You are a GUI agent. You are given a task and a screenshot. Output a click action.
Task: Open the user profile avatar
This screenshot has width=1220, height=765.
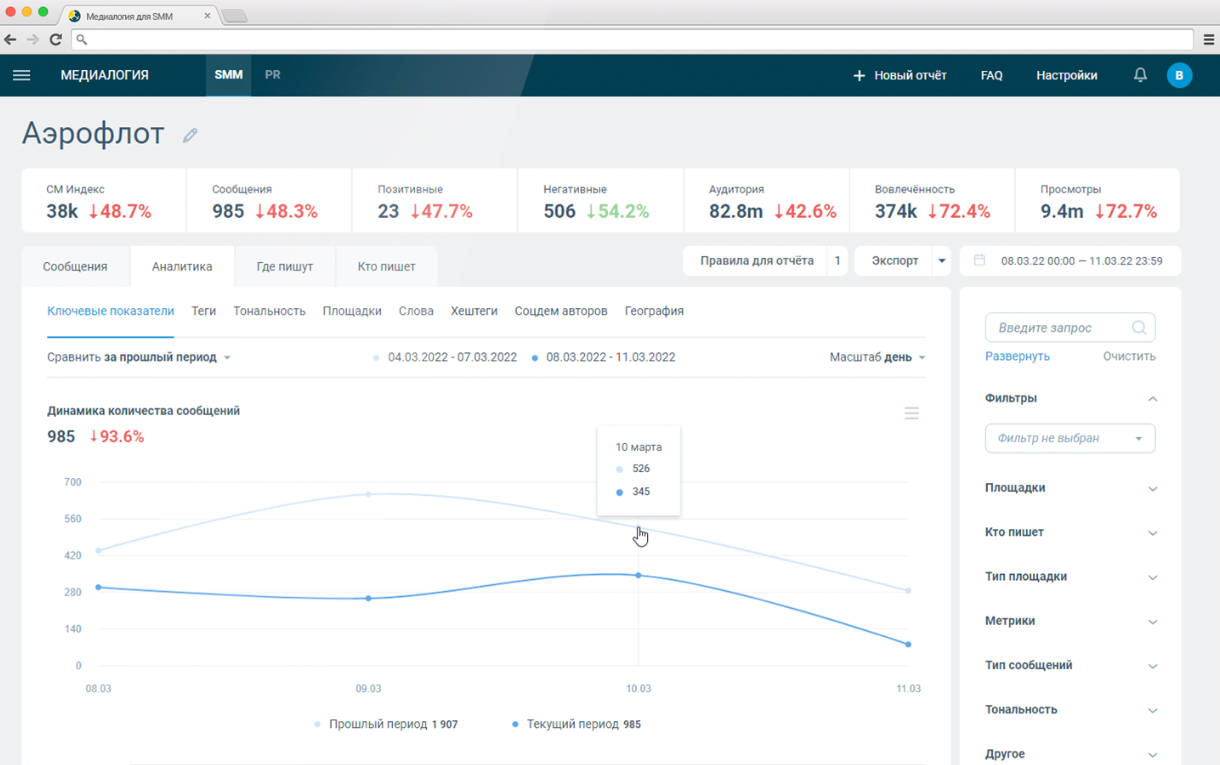[x=1179, y=75]
